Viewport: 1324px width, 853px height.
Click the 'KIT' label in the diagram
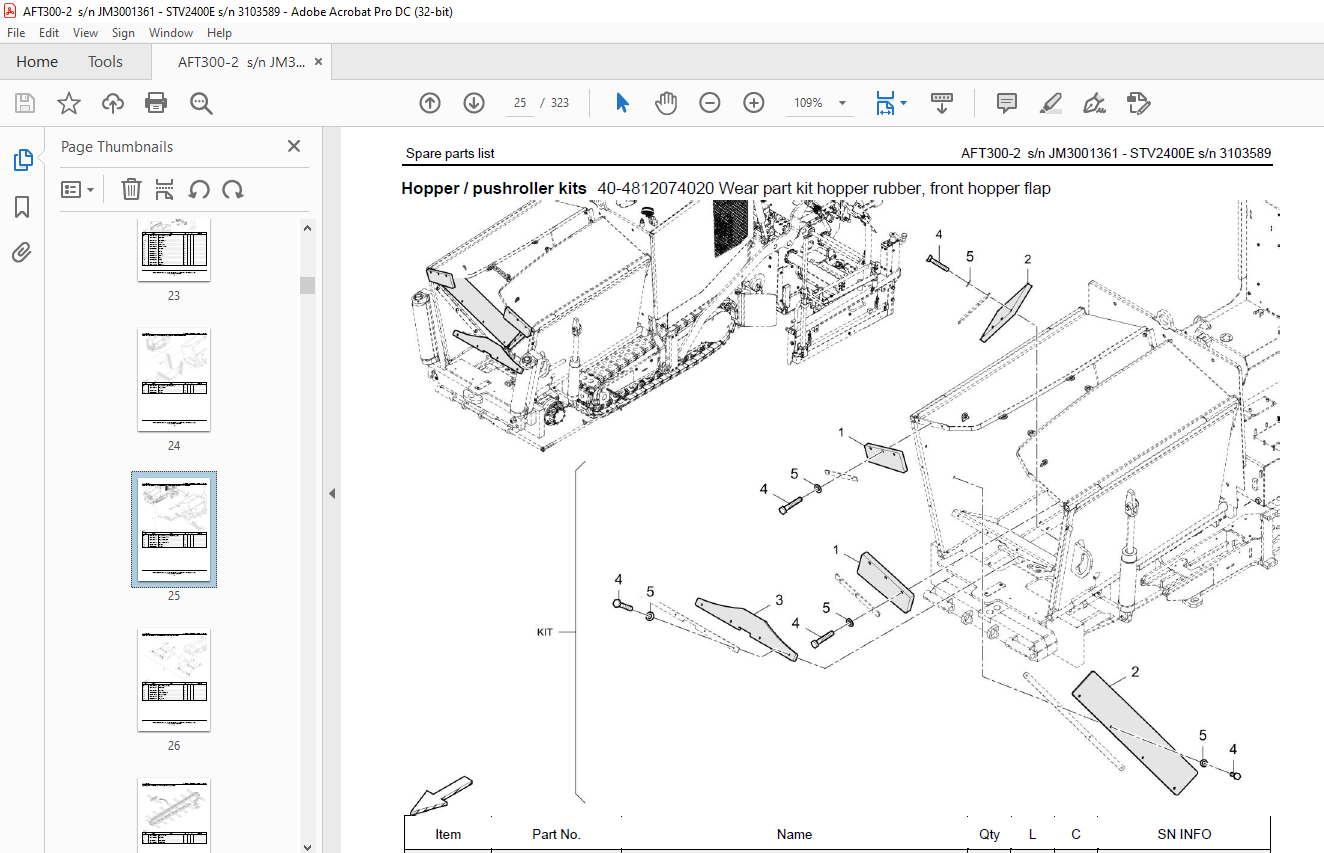(545, 632)
